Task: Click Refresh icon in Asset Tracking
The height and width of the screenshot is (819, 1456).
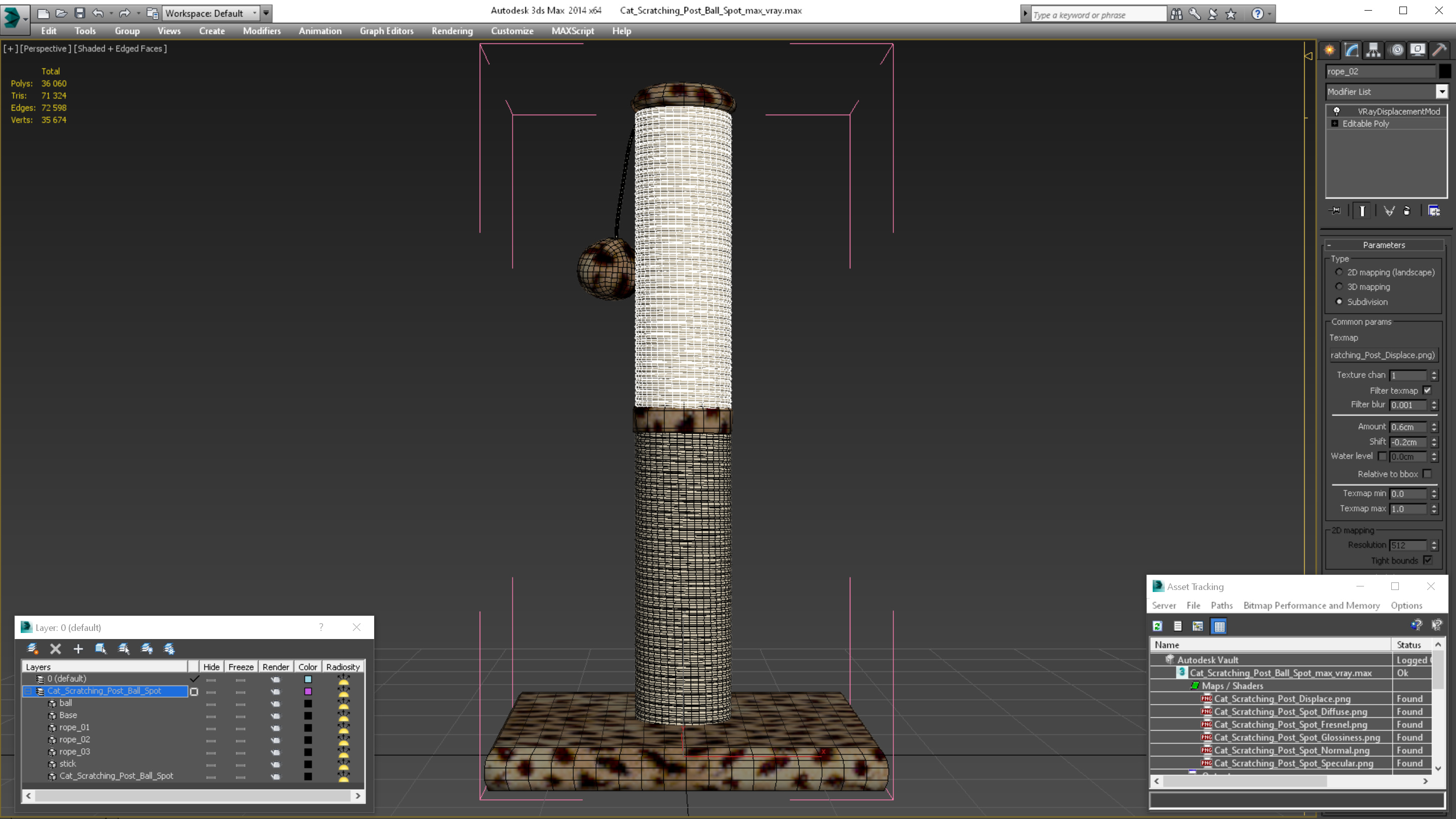Action: point(1157,626)
